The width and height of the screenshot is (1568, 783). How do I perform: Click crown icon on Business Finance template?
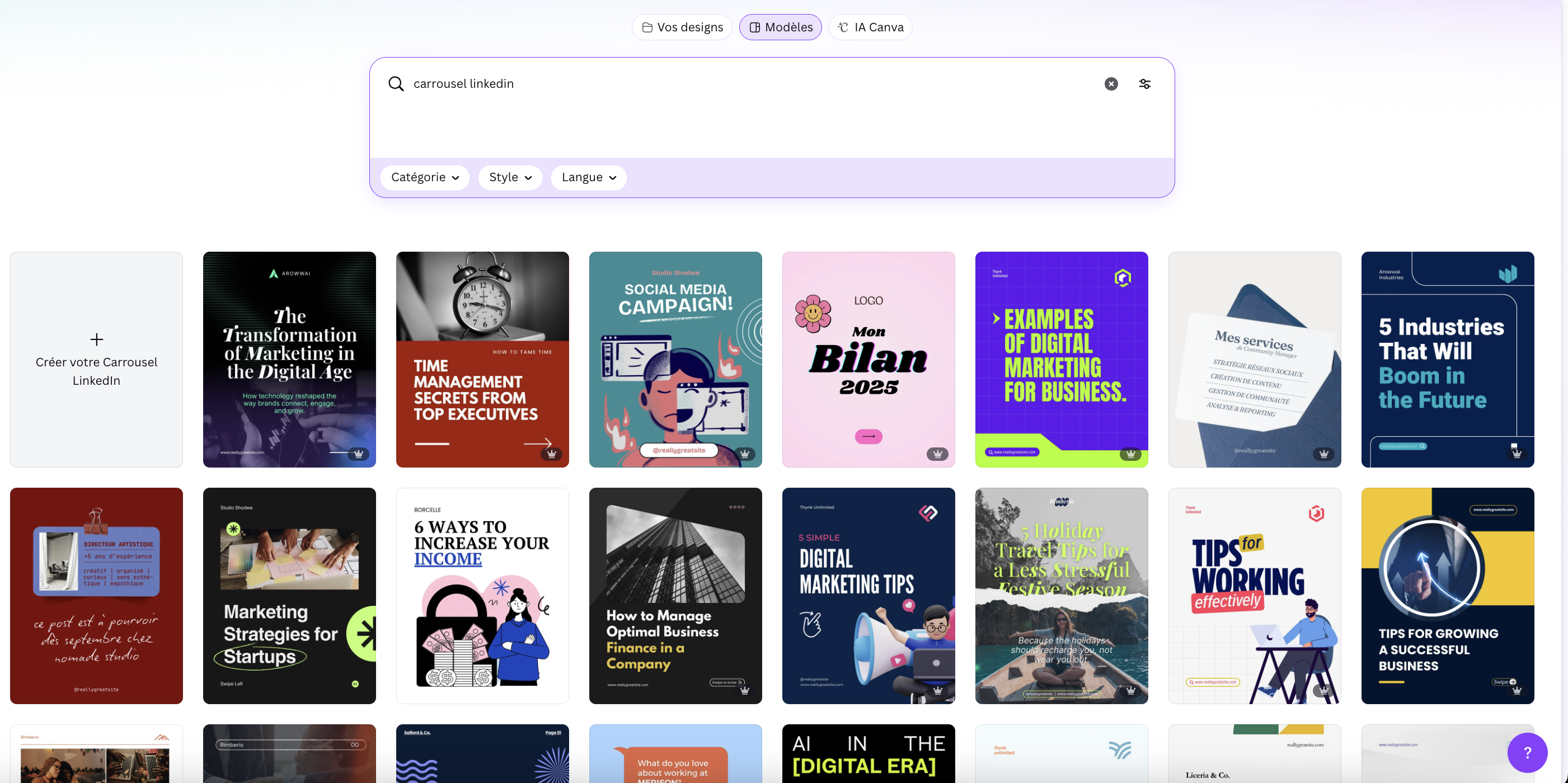coord(744,691)
